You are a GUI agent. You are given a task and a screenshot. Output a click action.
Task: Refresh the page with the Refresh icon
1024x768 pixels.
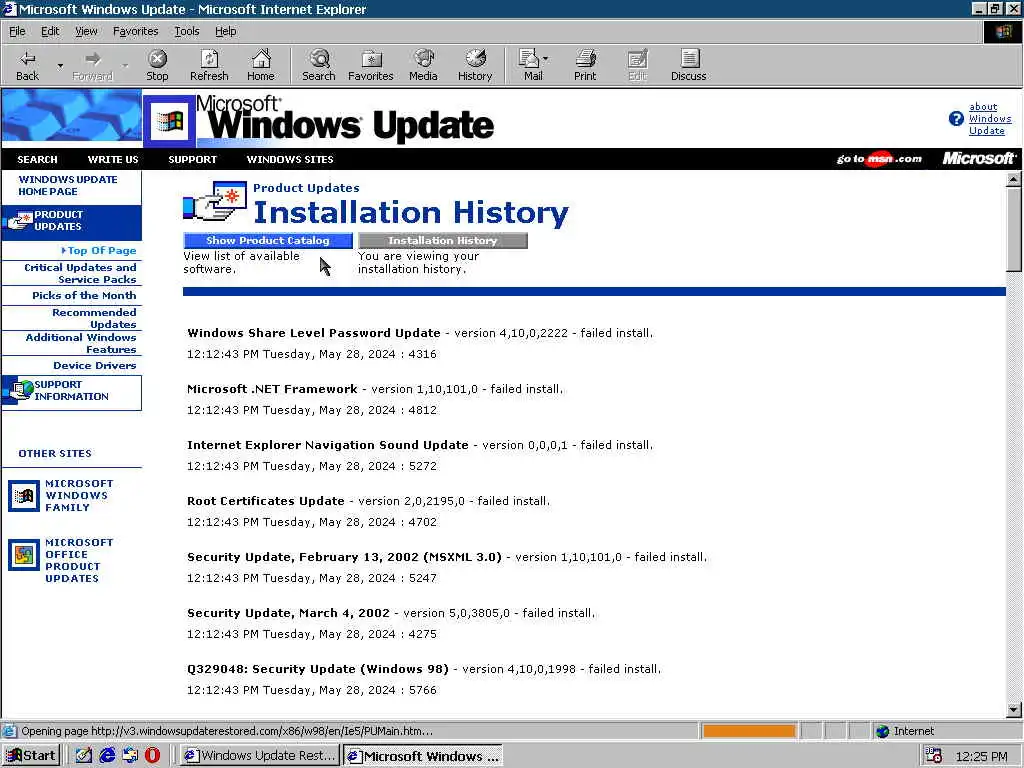pos(209,65)
